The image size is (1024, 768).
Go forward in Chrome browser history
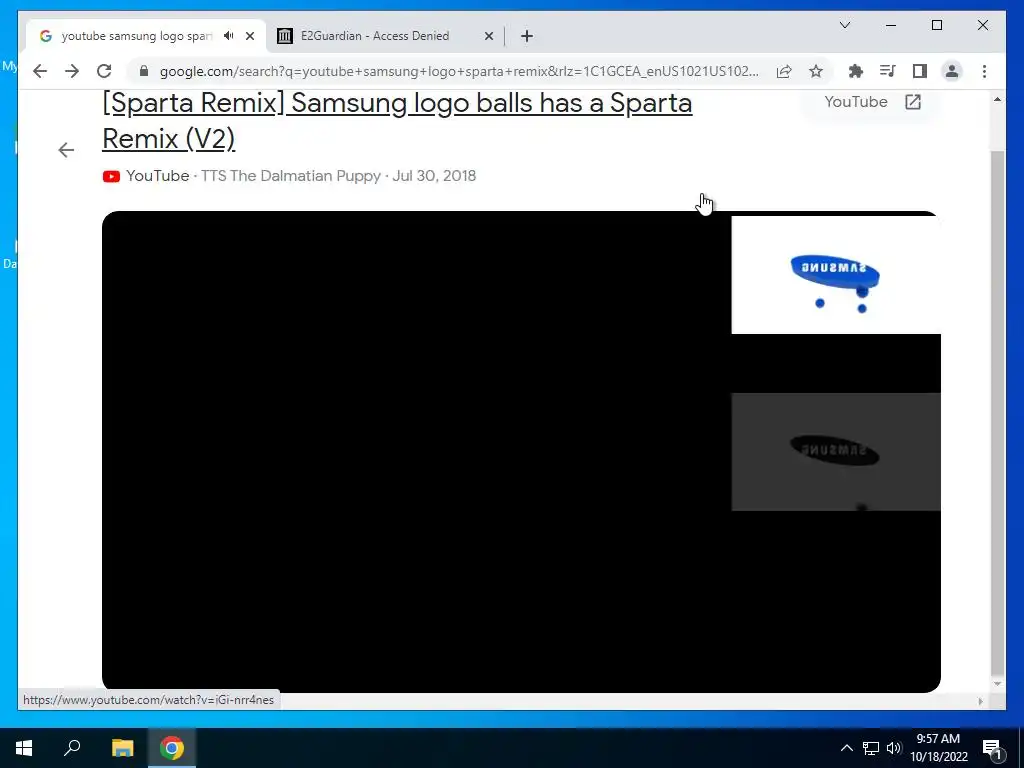(x=72, y=71)
